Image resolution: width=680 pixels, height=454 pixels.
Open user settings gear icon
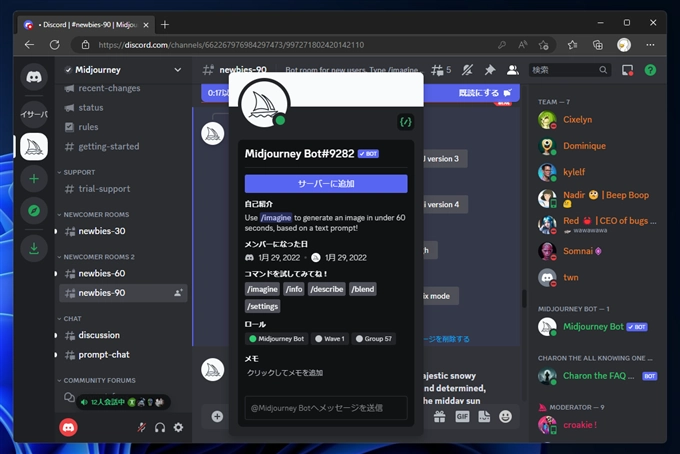[x=178, y=428]
